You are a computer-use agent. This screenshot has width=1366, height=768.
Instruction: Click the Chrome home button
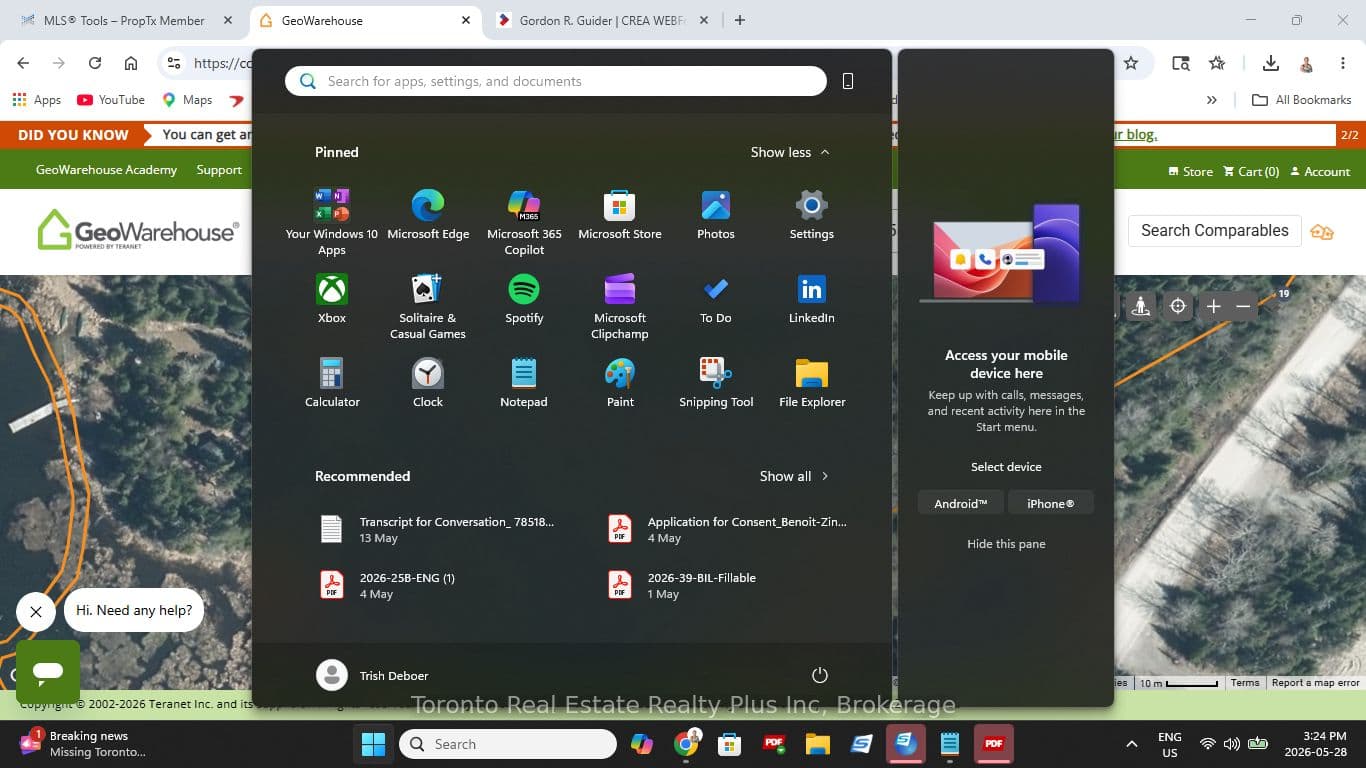click(x=131, y=63)
